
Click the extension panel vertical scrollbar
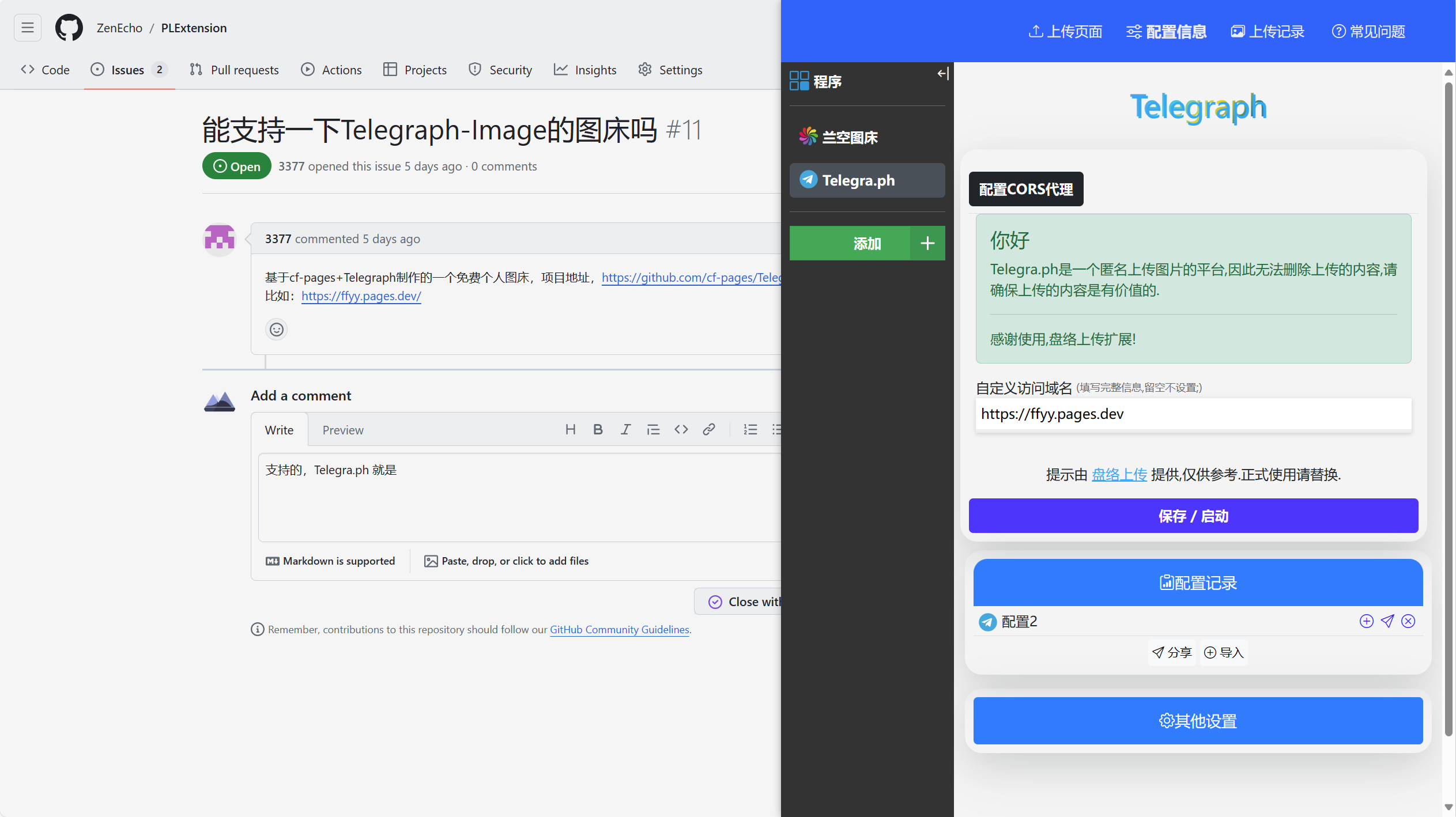click(1449, 409)
